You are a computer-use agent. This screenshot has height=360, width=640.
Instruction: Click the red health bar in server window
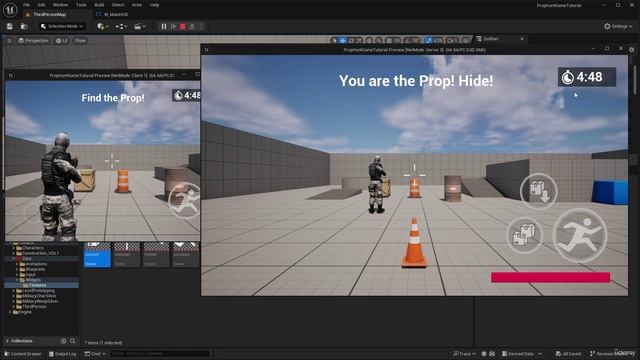pos(550,278)
